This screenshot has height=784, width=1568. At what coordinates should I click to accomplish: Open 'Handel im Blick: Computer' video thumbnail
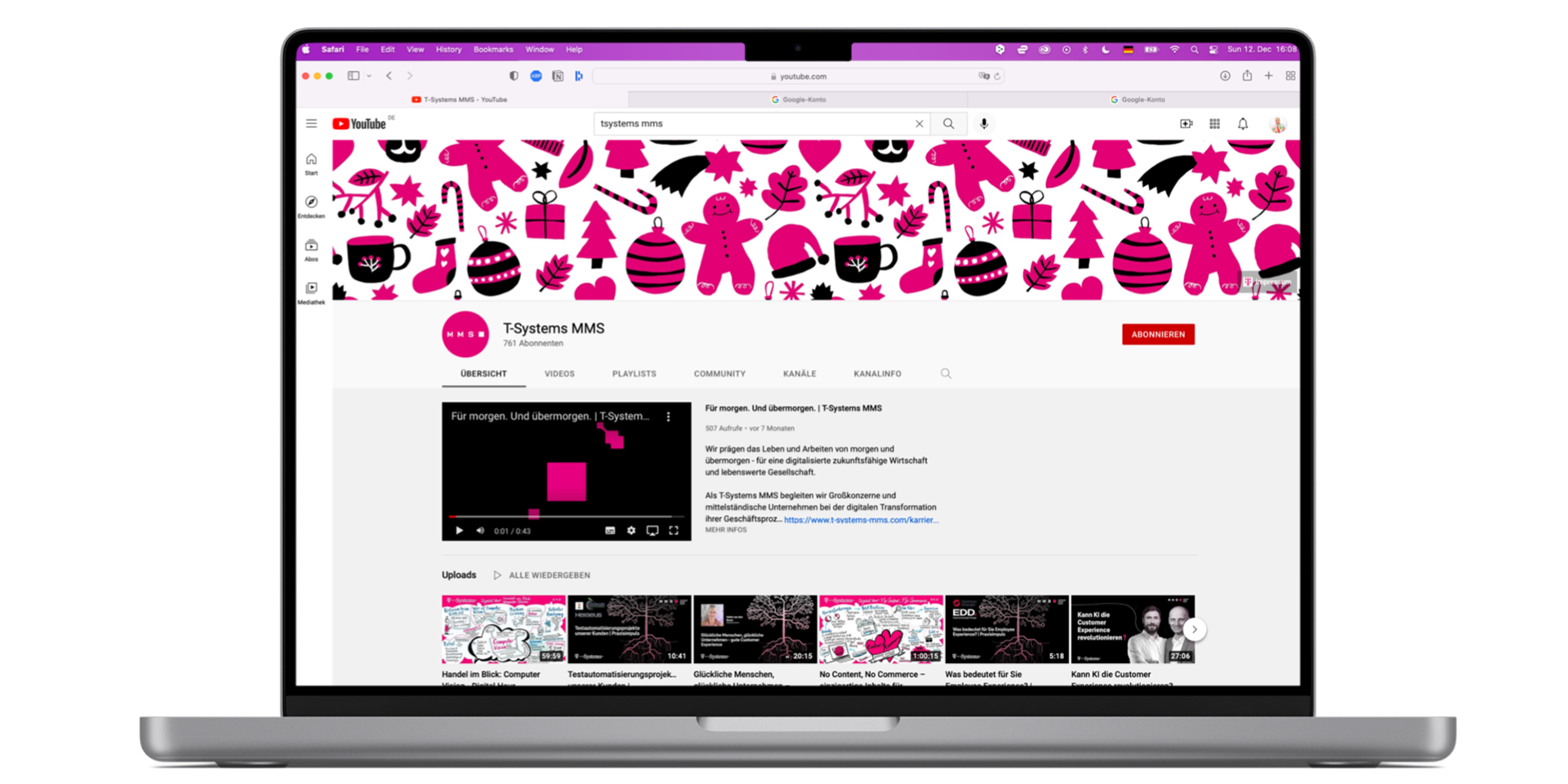(504, 629)
